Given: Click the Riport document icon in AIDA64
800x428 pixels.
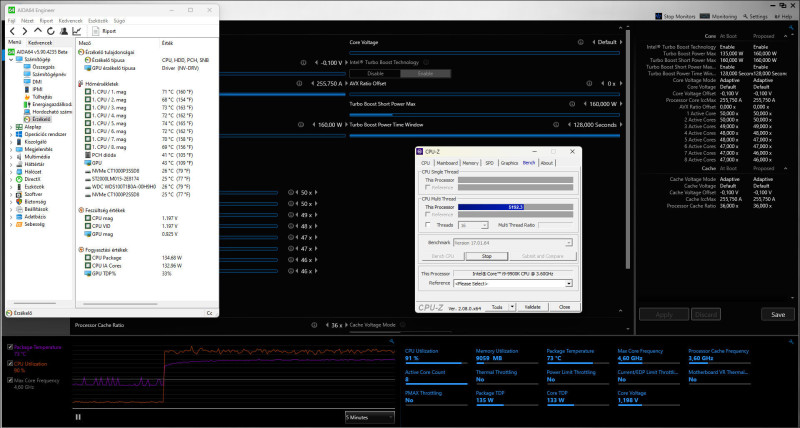Looking at the screenshot, I should tap(95, 31).
